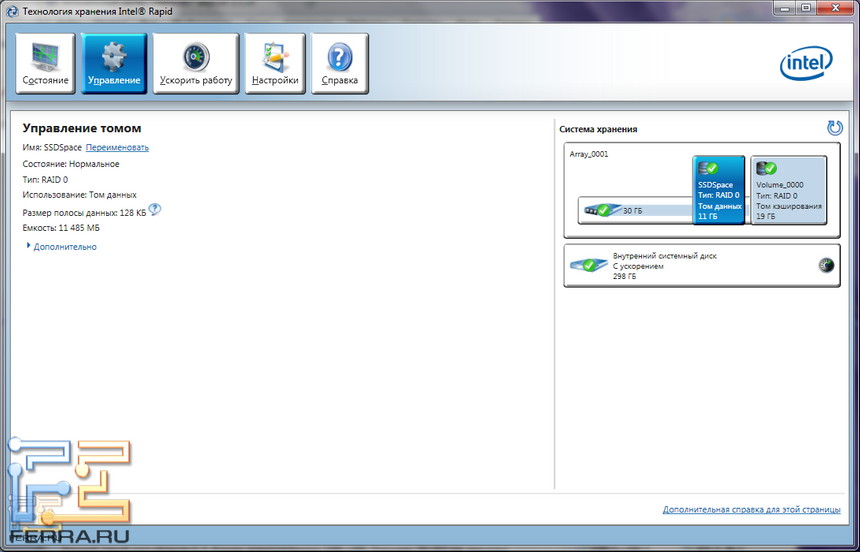Click the 30 ГБ SSD disk icon
Viewport: 860px width, 552px height.
tap(602, 210)
